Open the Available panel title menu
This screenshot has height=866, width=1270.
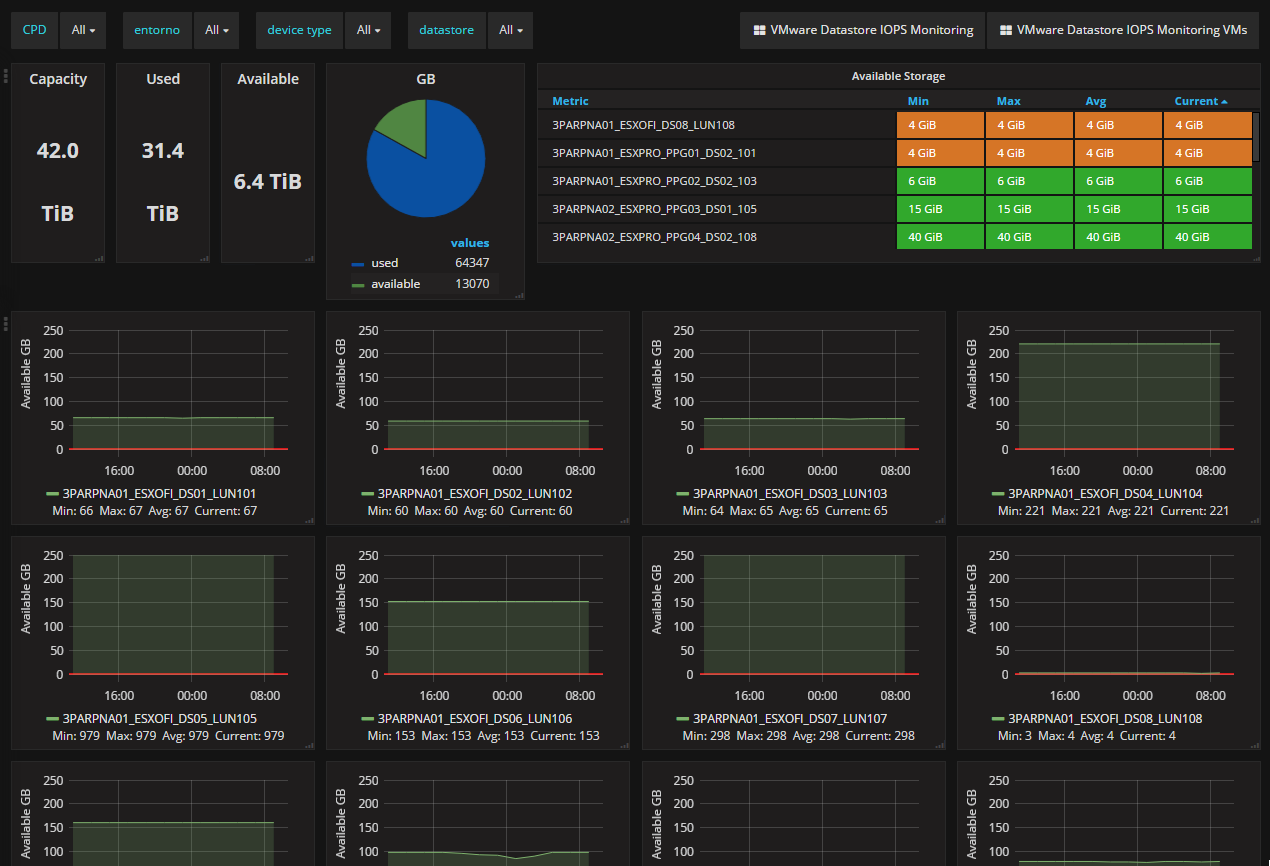(x=268, y=79)
